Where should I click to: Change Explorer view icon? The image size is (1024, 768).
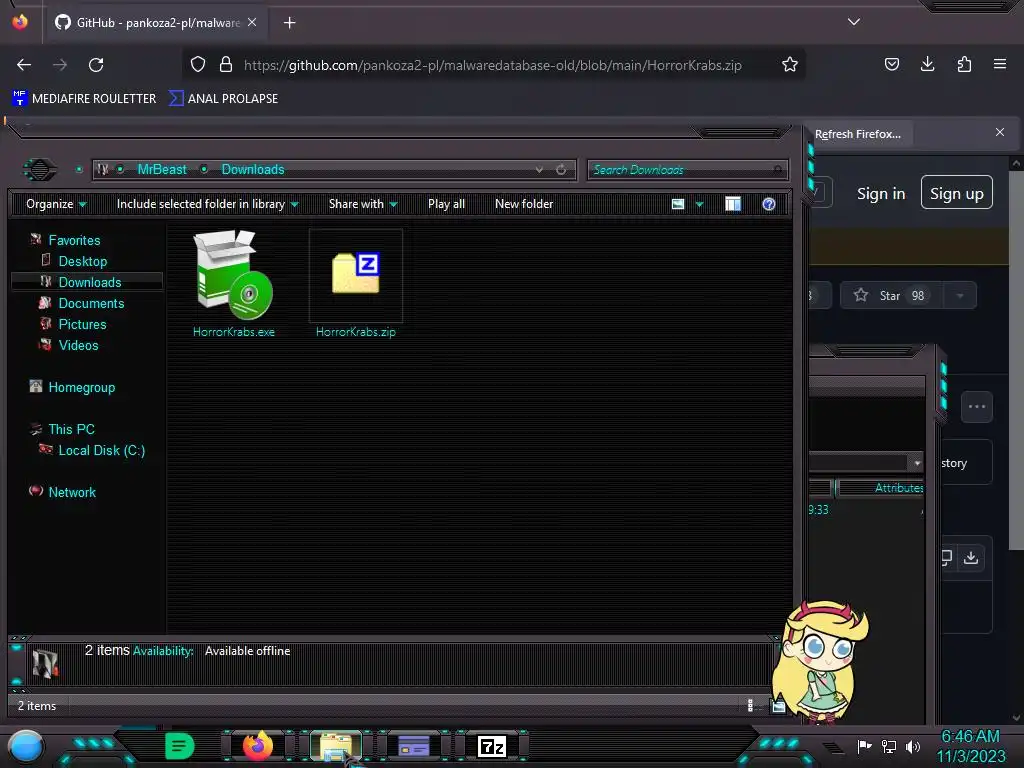tap(678, 204)
